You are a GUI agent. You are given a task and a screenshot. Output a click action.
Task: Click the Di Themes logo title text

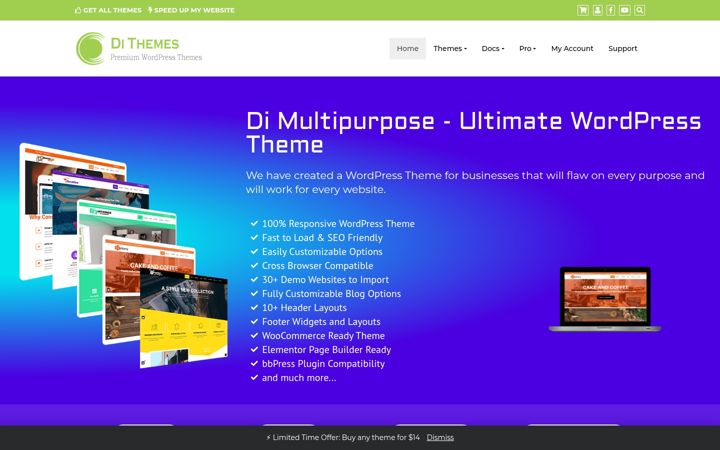[145, 44]
